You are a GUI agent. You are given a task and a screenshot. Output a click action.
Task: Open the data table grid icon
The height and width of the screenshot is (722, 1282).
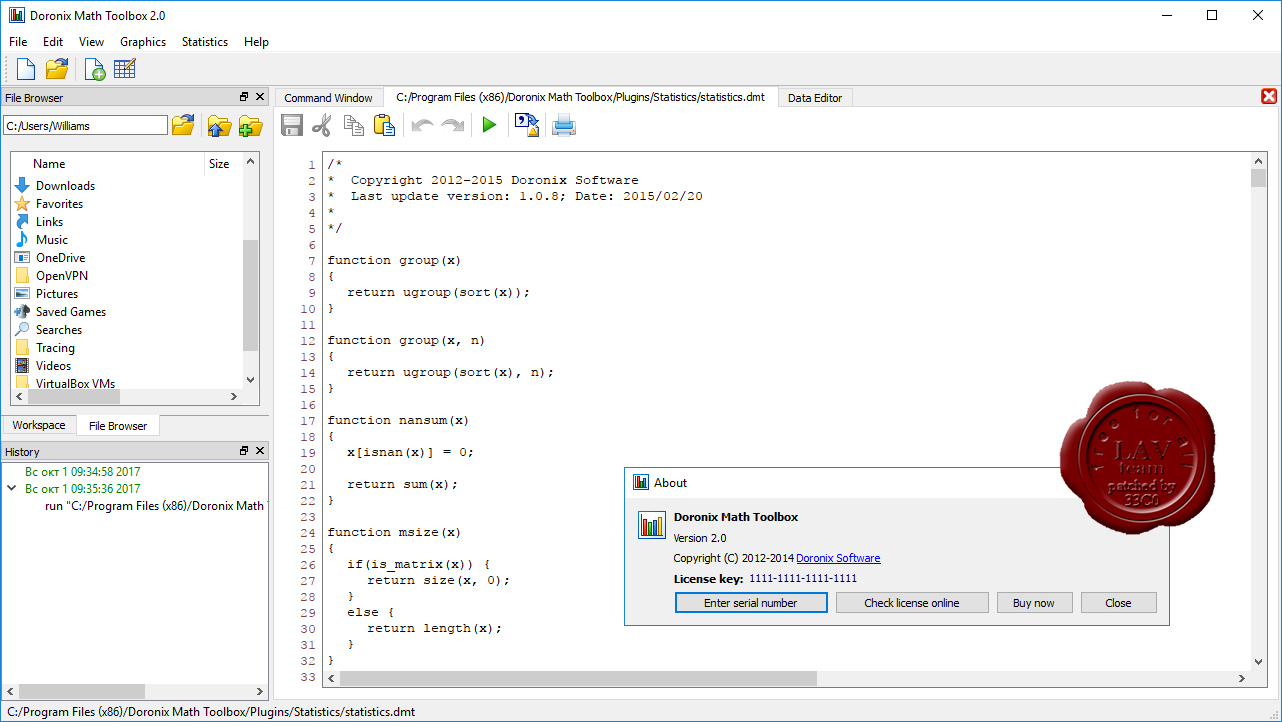point(125,69)
